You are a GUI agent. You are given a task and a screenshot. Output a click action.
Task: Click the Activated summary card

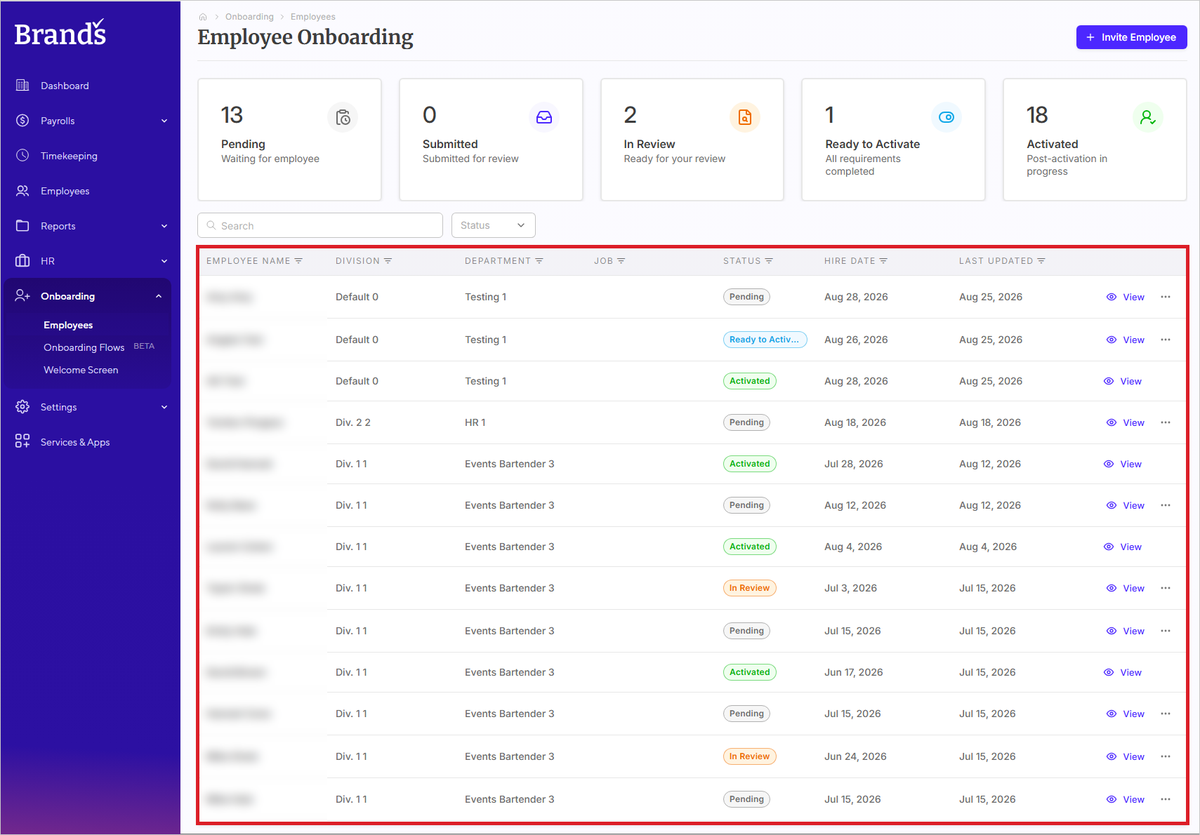pos(1095,140)
